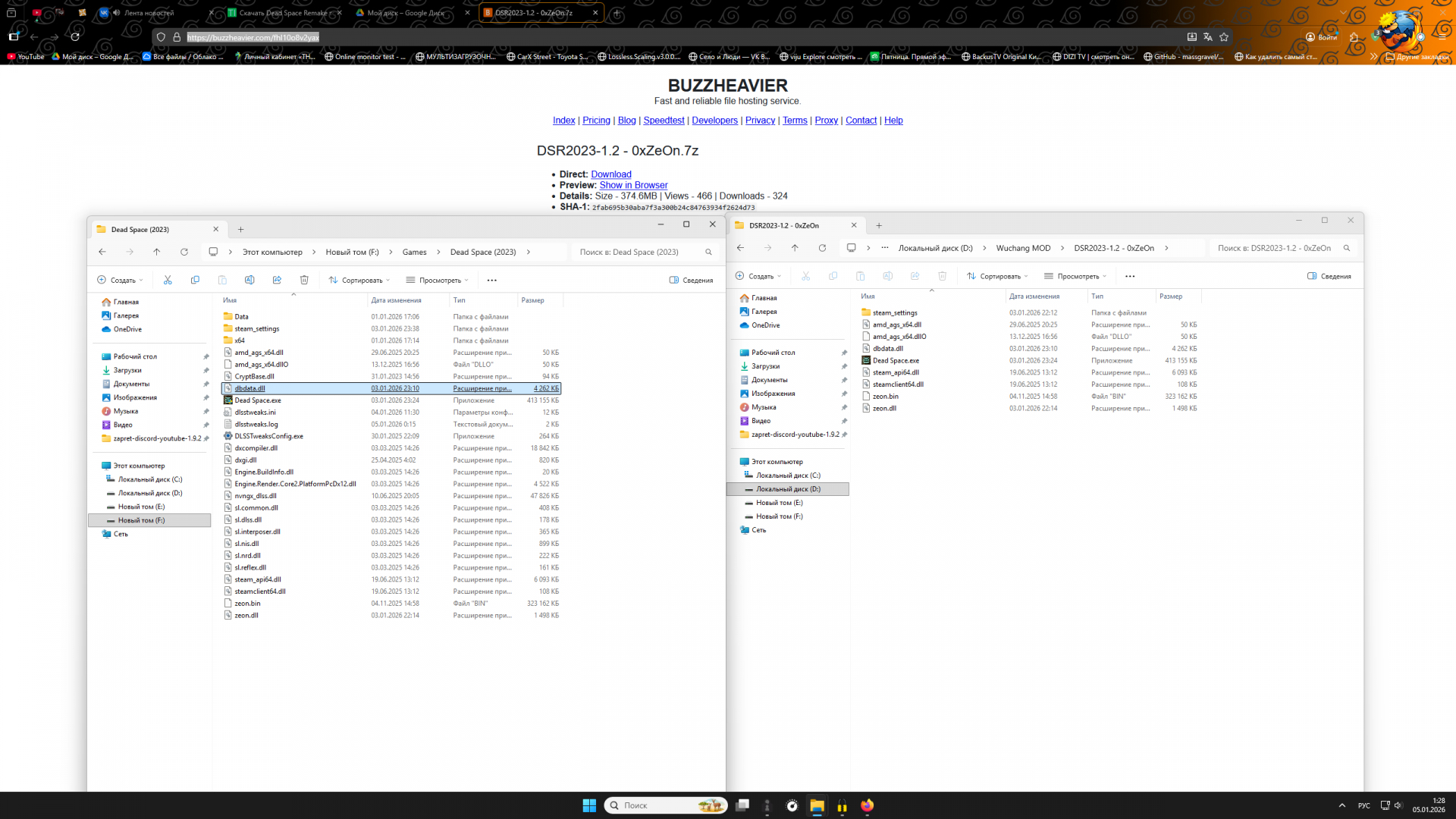Click the Download link
This screenshot has height=819, width=1456.
click(x=610, y=174)
